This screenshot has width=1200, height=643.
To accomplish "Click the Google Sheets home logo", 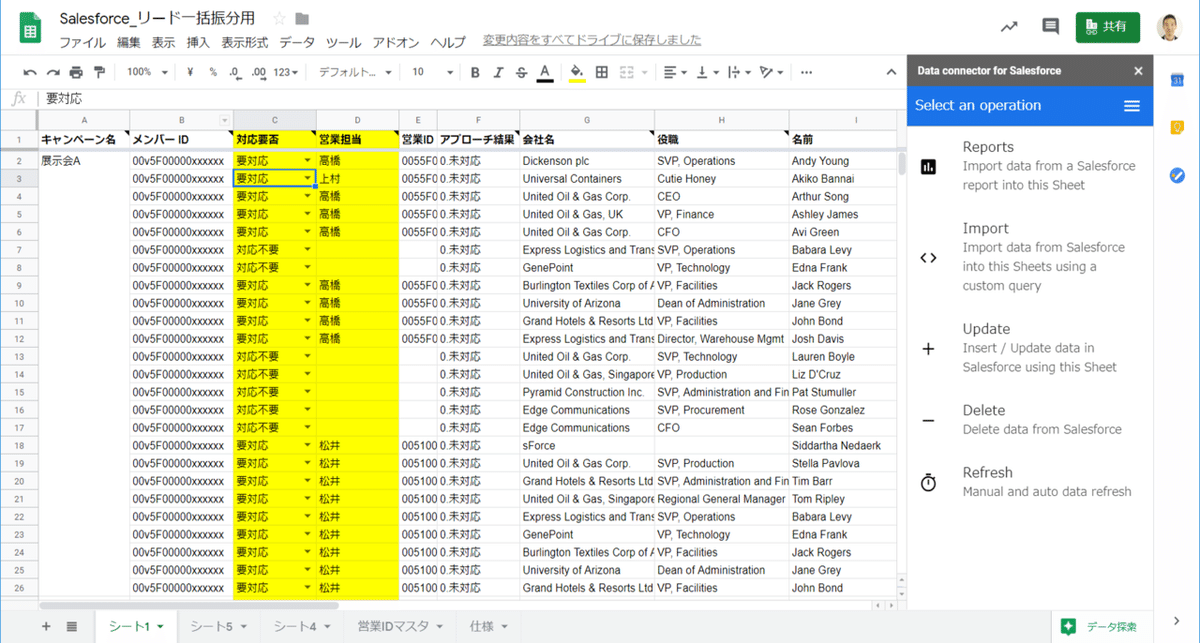I will click(x=29, y=28).
